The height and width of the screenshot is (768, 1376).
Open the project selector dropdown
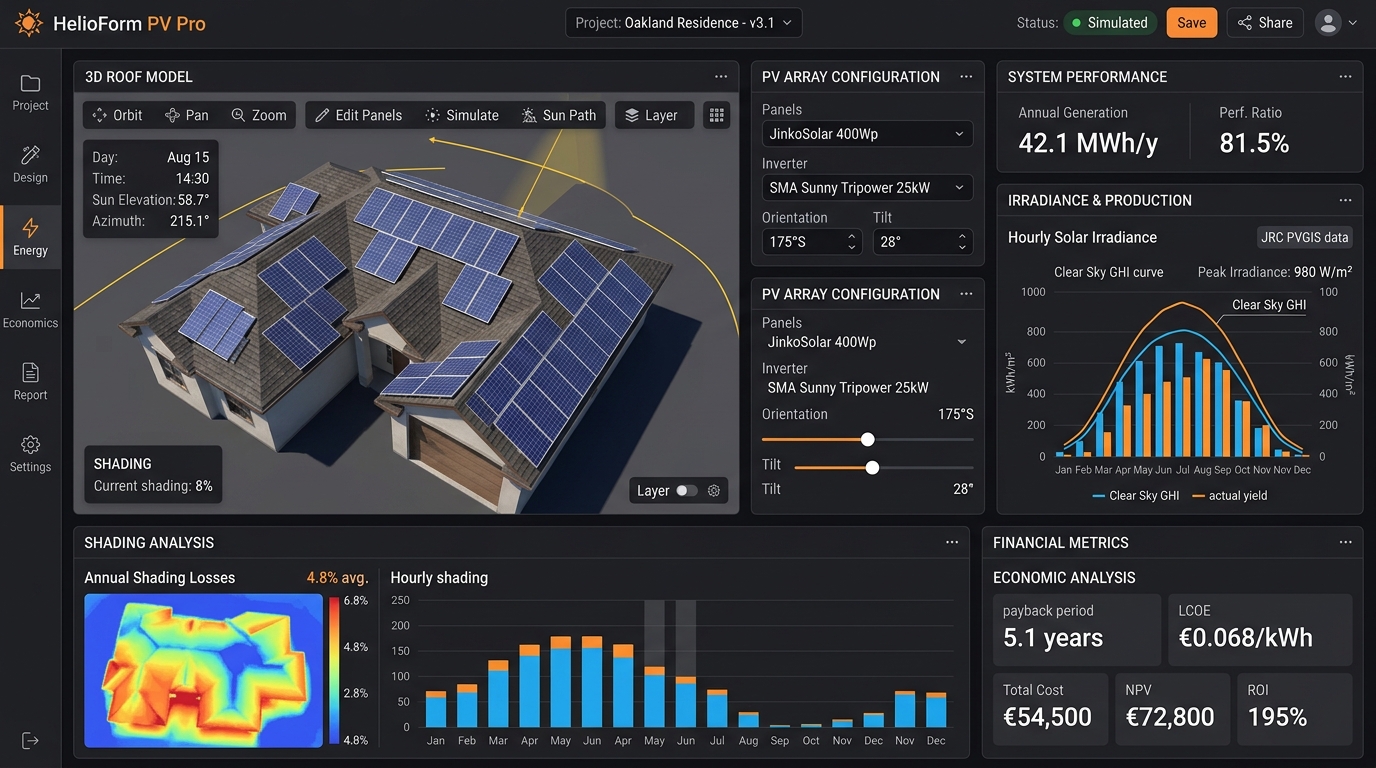pyautogui.click(x=684, y=23)
